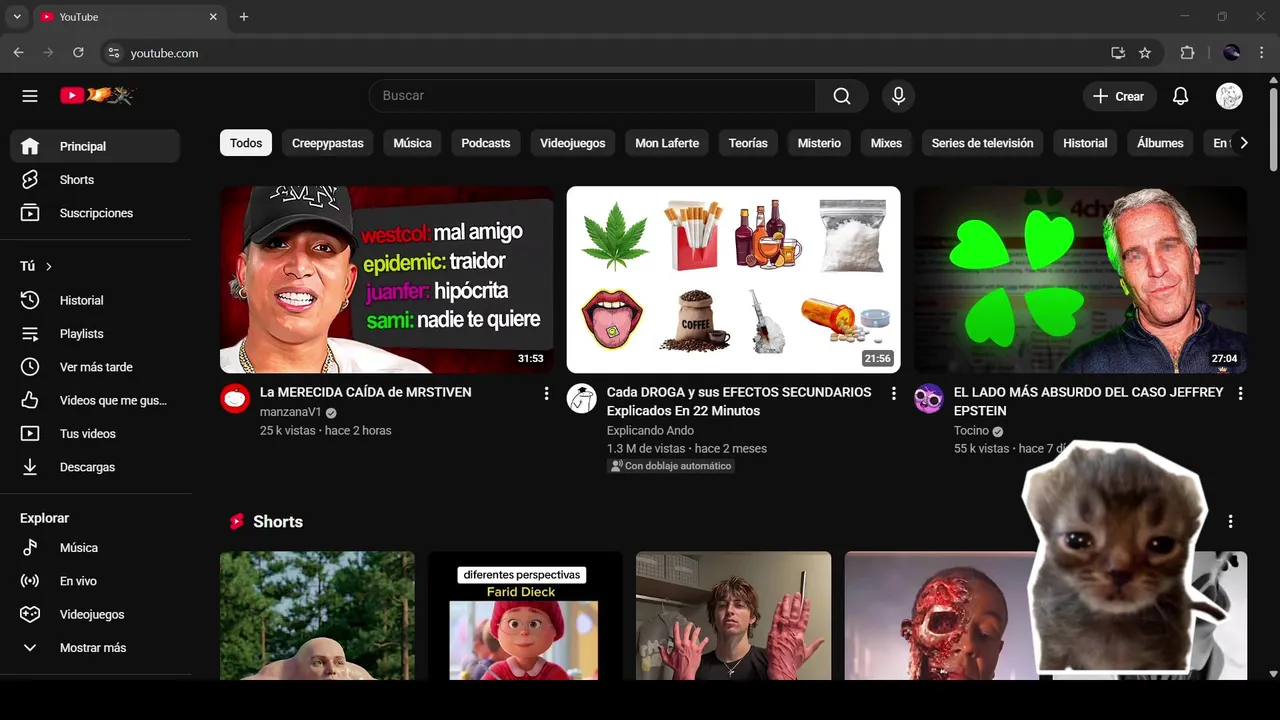Click the Tus videos icon
1280x720 pixels.
(30, 434)
